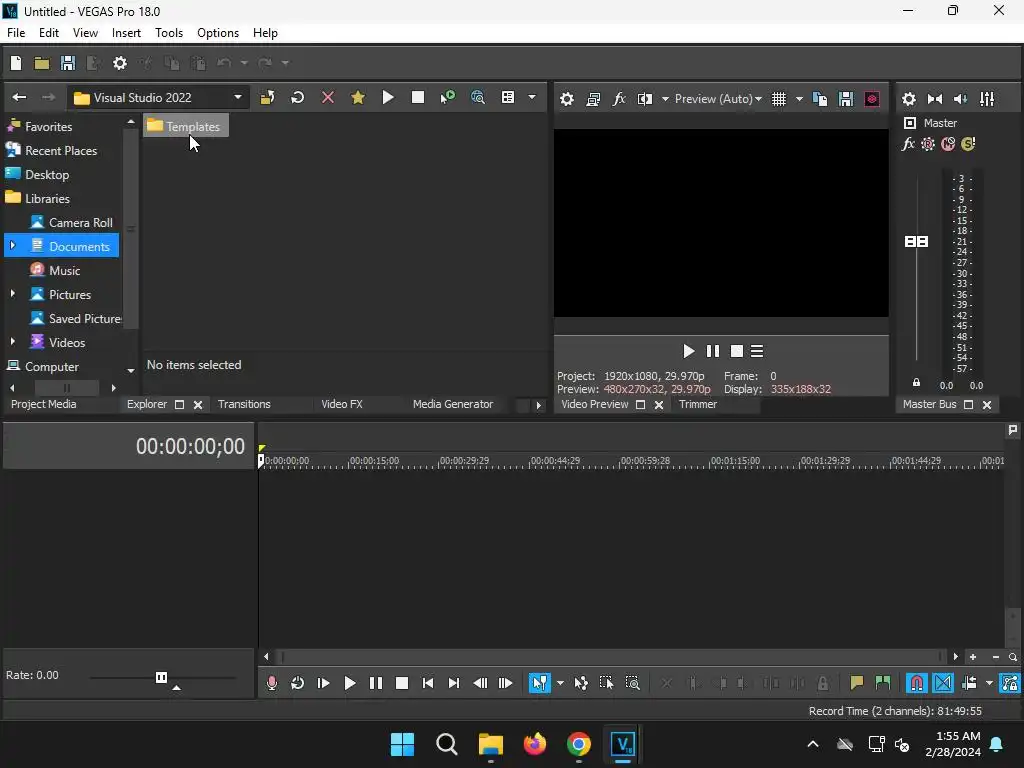Click the Explorer toolbar globe magnifier icon

click(478, 98)
